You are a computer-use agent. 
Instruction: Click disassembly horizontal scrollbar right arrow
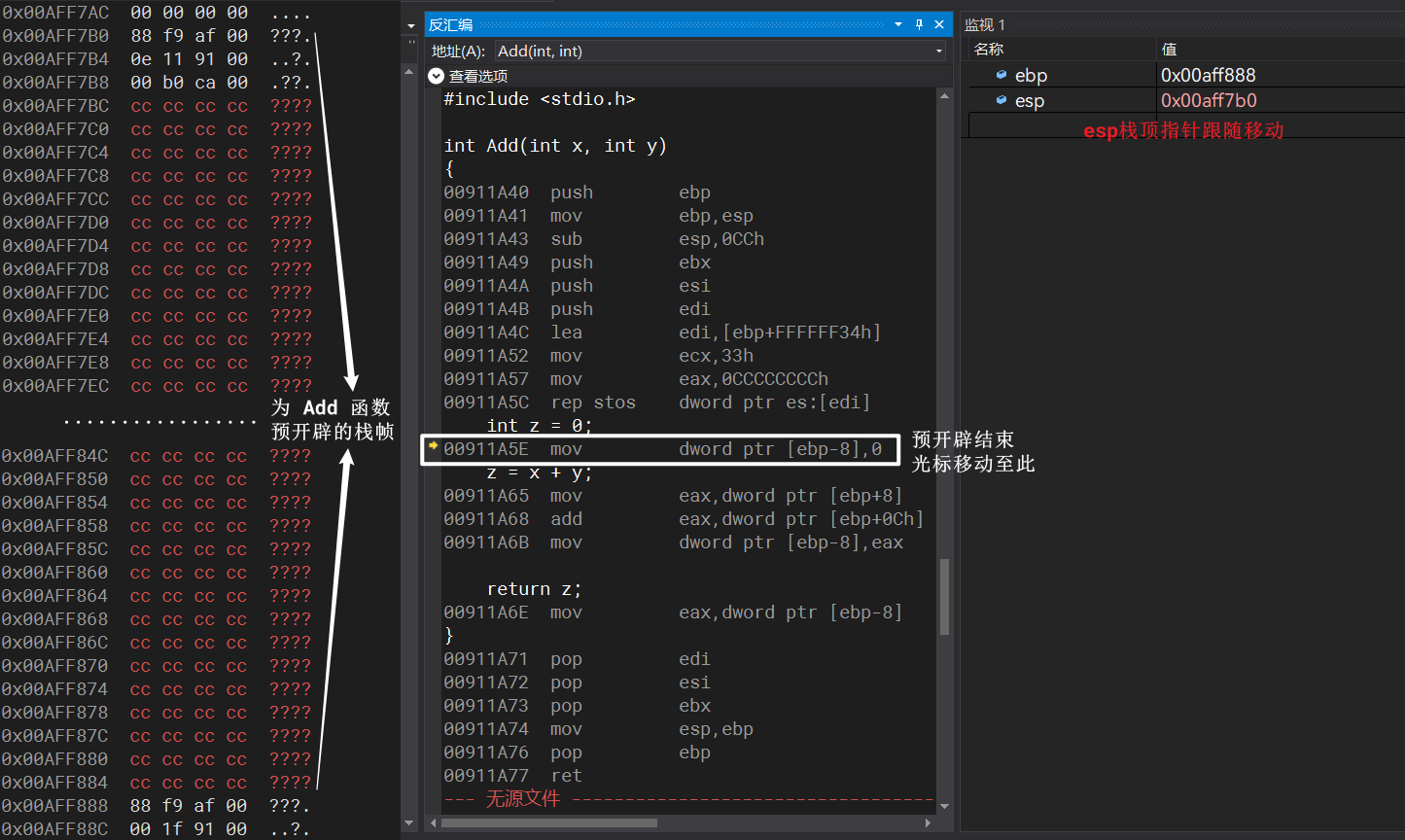tap(928, 822)
